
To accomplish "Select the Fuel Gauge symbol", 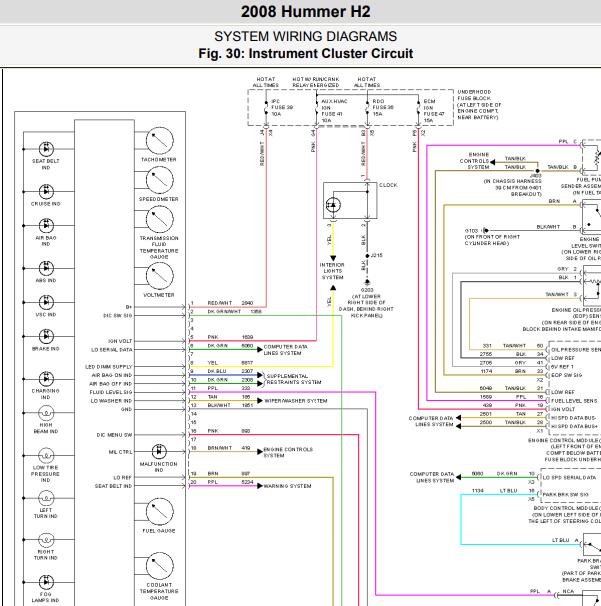I will [x=160, y=512].
